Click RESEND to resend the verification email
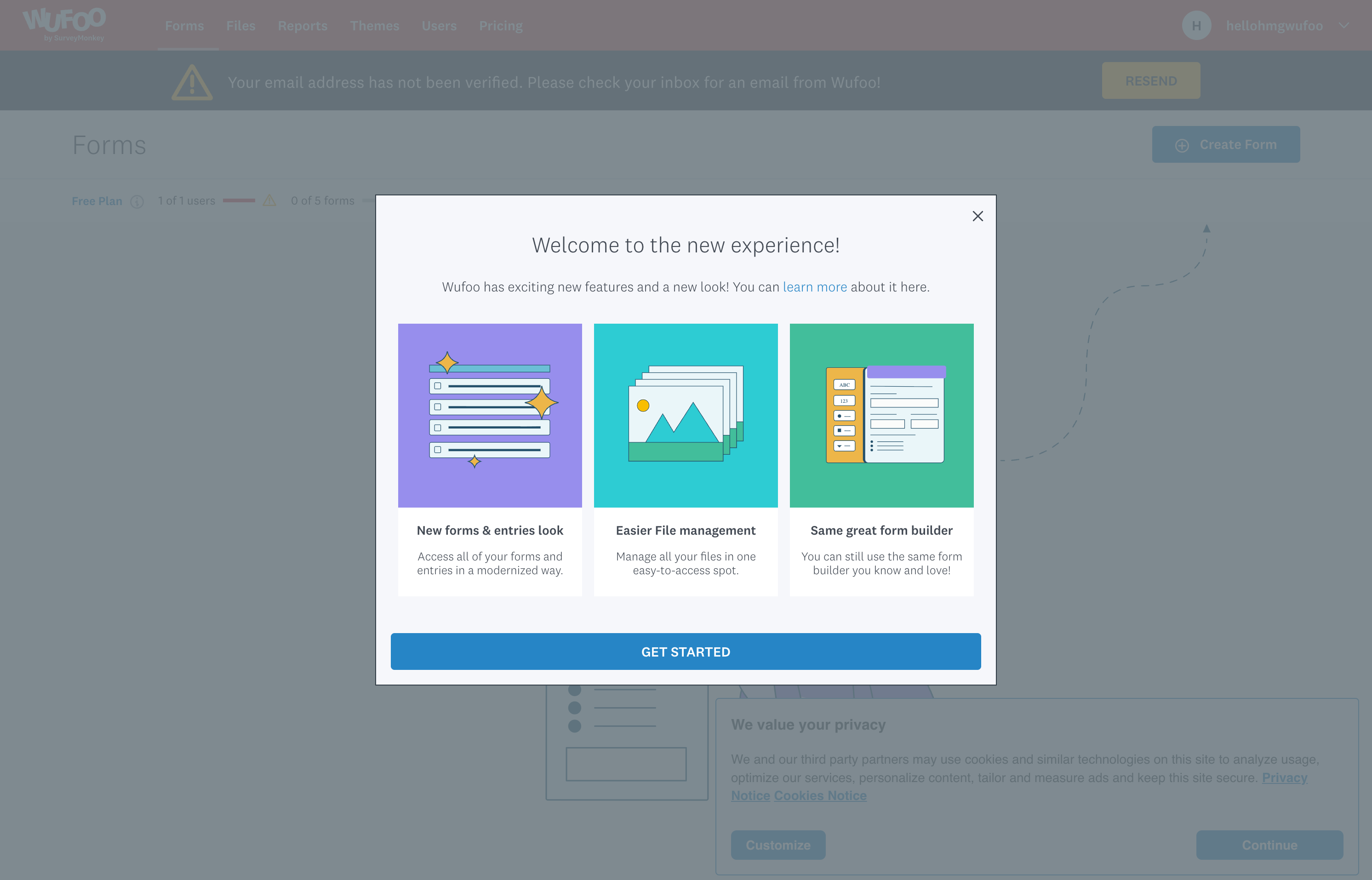Image resolution: width=1372 pixels, height=880 pixels. [x=1151, y=80]
